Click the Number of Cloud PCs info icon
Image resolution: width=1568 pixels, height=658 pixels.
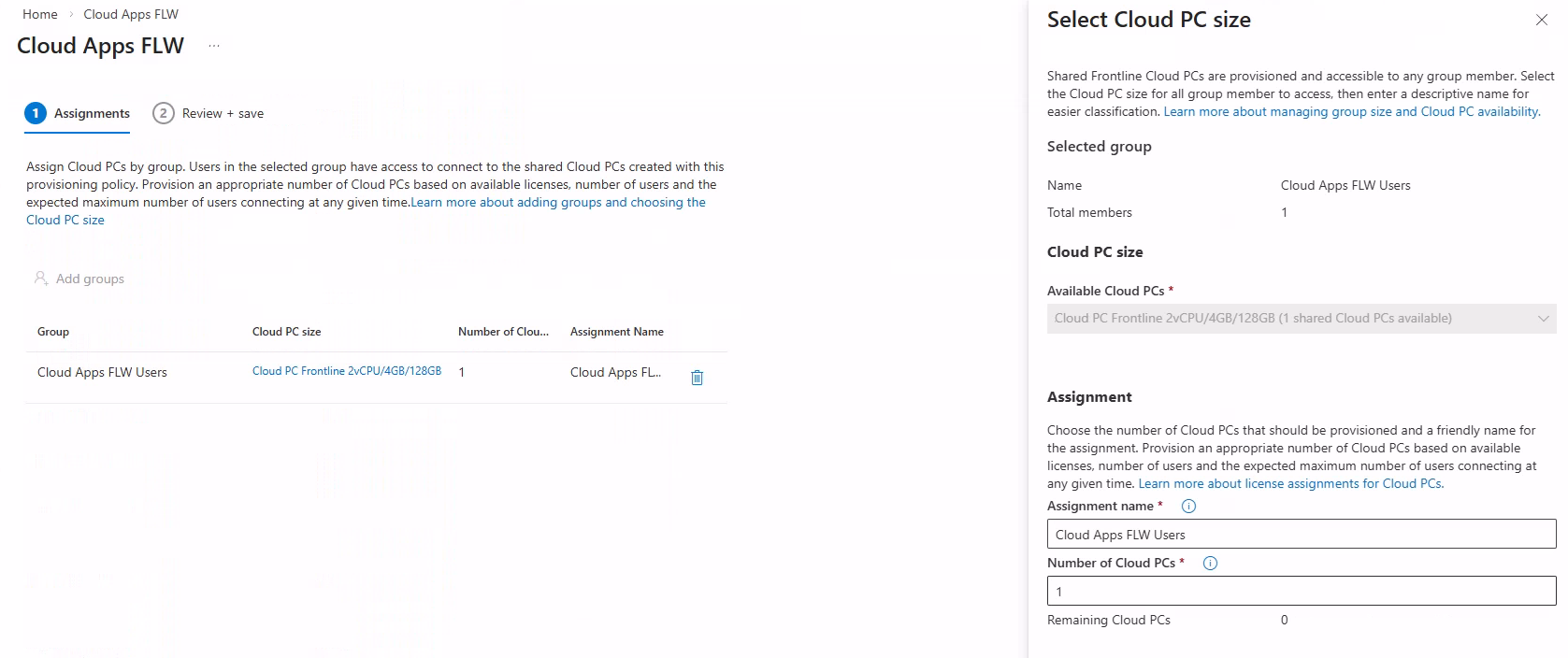click(x=1210, y=564)
